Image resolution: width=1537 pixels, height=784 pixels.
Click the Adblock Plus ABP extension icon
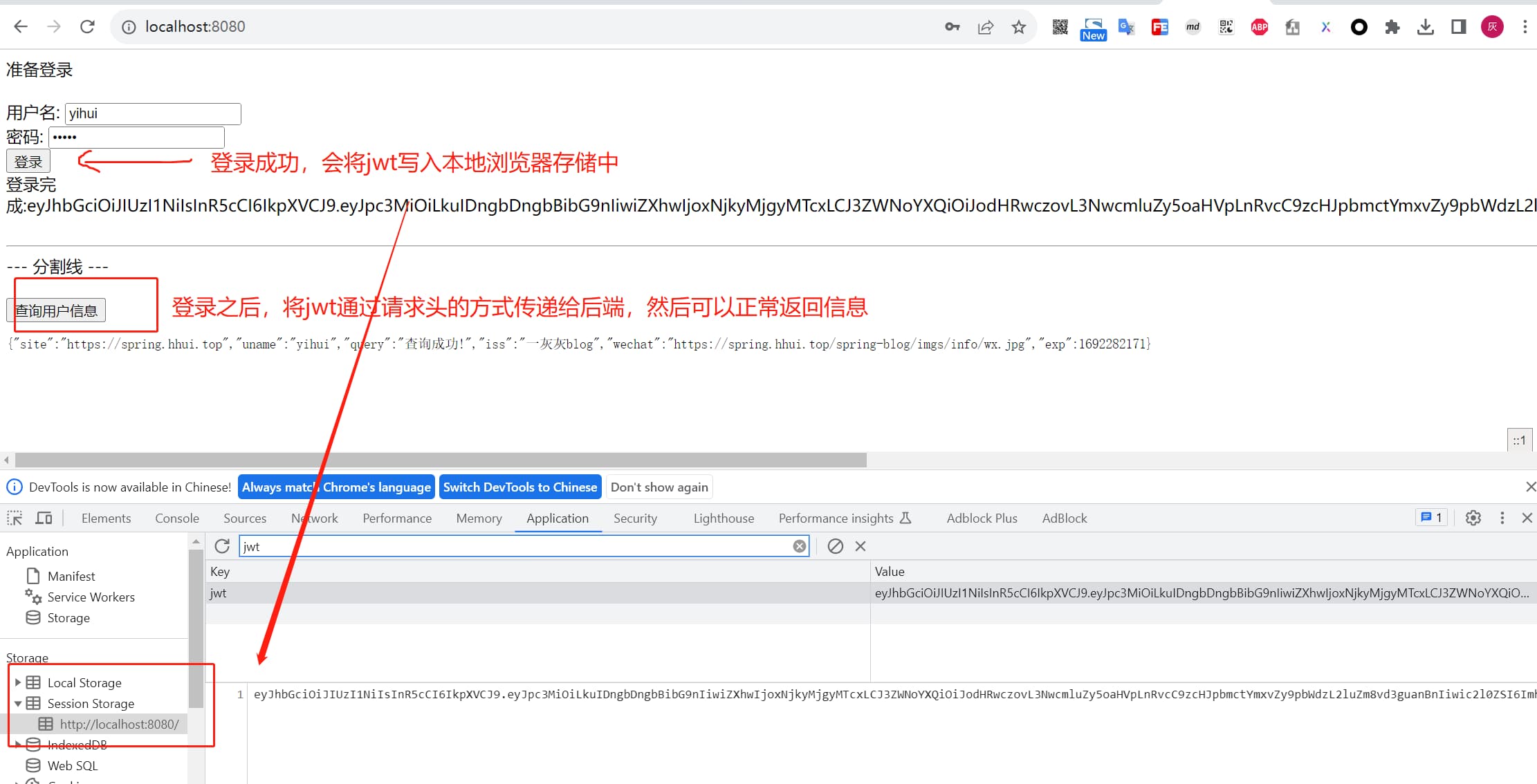[1259, 27]
